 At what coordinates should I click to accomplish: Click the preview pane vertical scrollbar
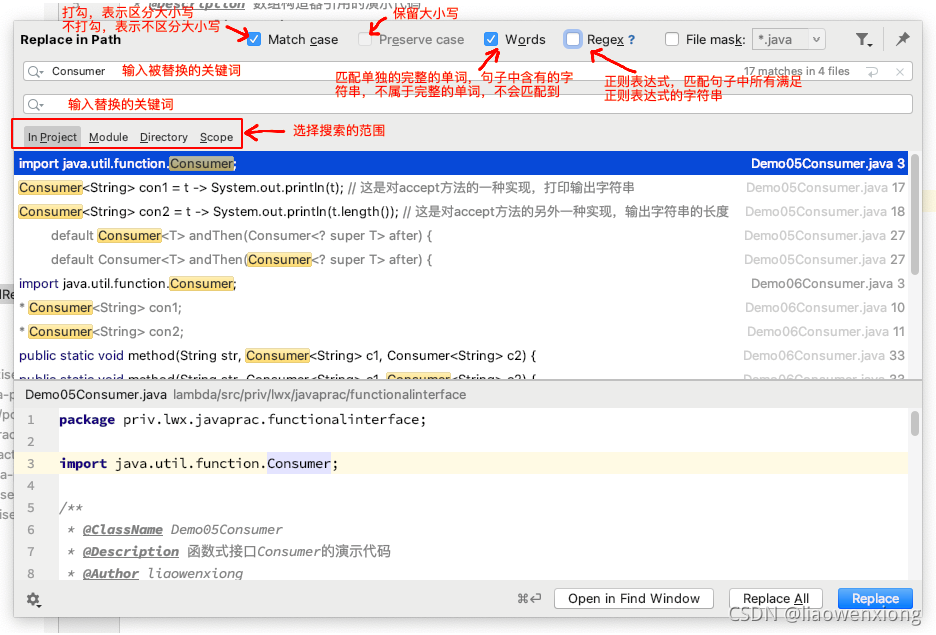pos(915,424)
